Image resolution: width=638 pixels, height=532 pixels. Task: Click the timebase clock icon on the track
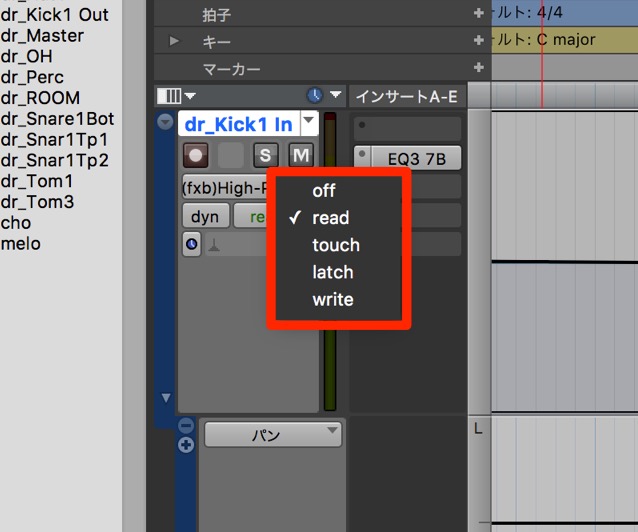coord(192,244)
